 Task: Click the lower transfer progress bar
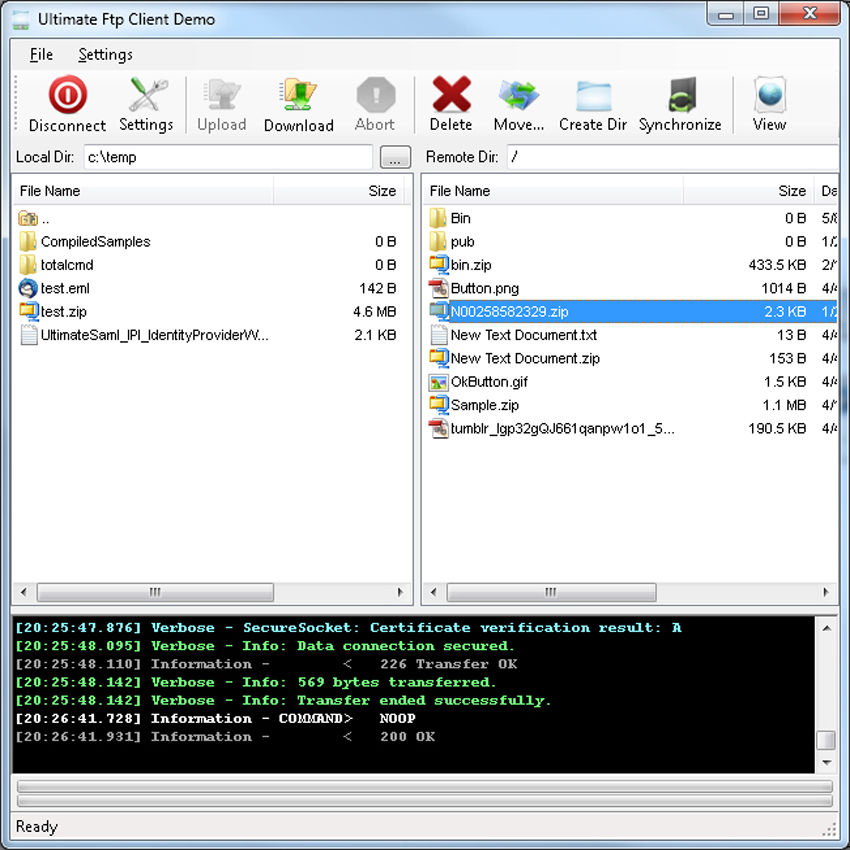pos(424,801)
